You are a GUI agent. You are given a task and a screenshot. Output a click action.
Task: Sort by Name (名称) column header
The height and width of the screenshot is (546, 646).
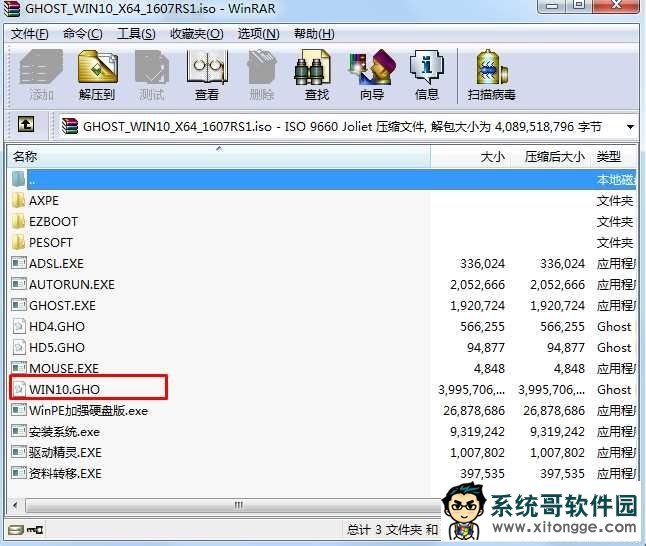pyautogui.click(x=219, y=157)
